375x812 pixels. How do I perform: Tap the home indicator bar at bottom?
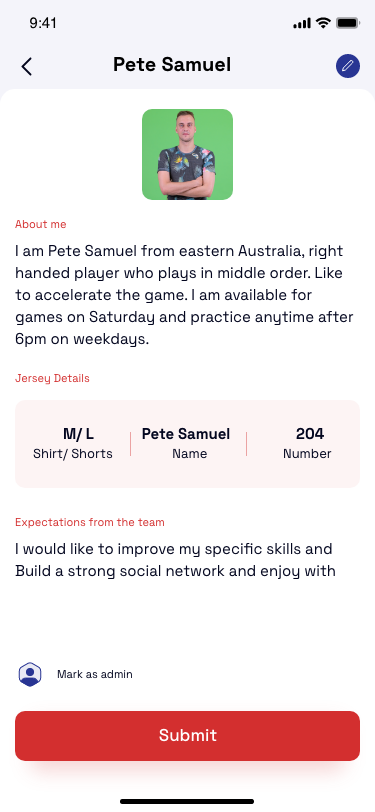(188, 801)
